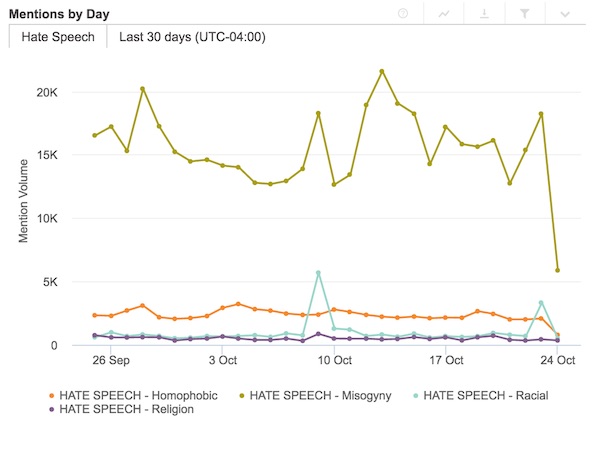The height and width of the screenshot is (468, 600).
Task: Open the help question mark icon
Action: point(402,14)
